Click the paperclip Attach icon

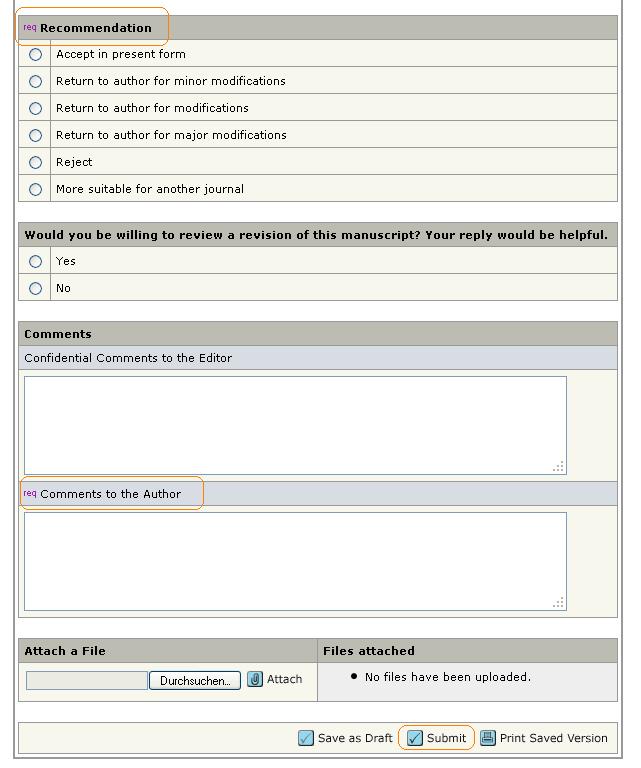255,680
